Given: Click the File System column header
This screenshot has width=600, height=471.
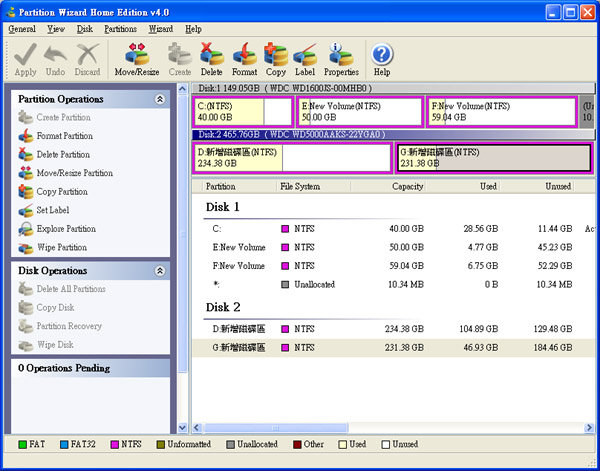Looking at the screenshot, I should pos(313,187).
